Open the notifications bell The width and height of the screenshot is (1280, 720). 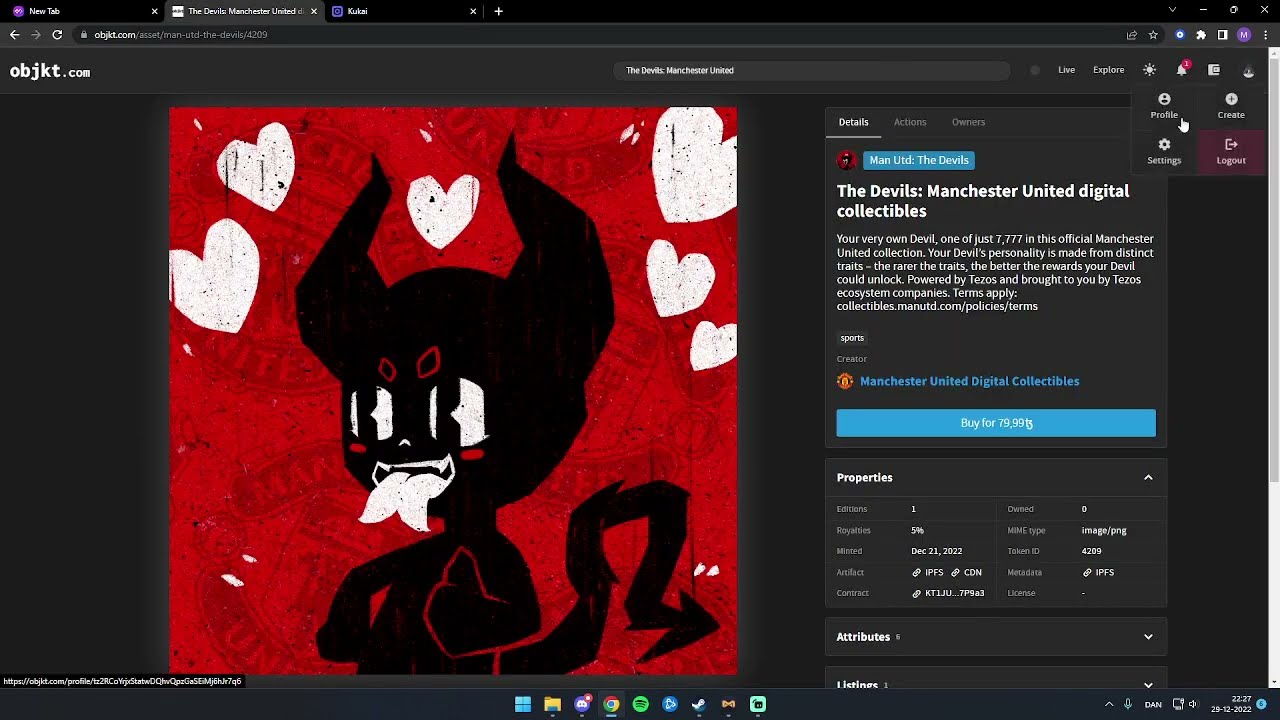[1182, 70]
